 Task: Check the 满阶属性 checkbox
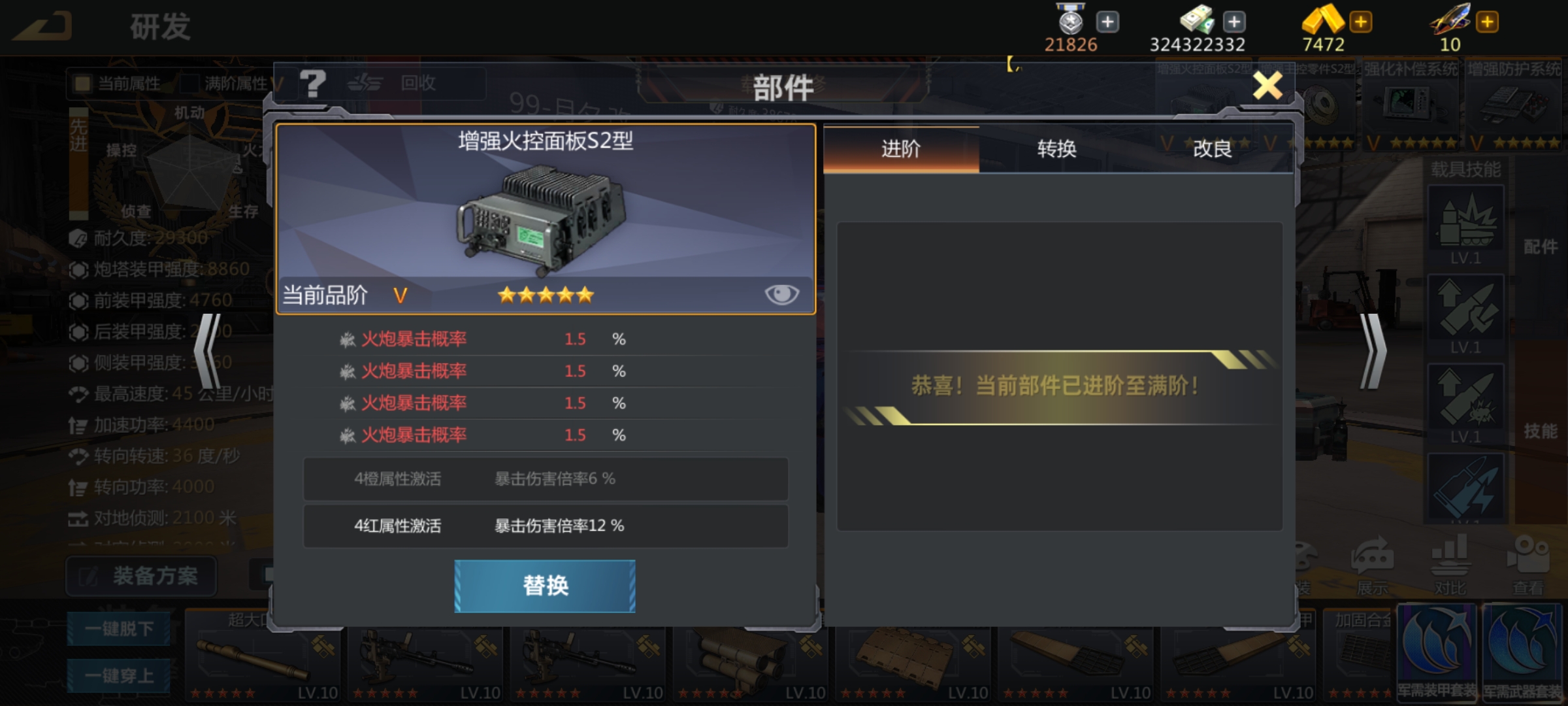189,84
